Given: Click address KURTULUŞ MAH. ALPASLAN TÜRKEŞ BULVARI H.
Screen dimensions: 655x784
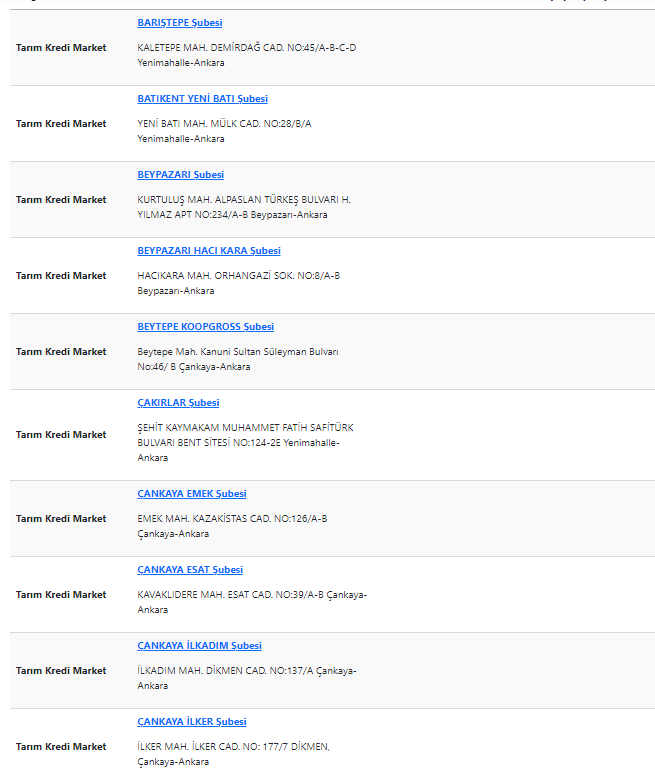Looking at the screenshot, I should pyautogui.click(x=244, y=200).
